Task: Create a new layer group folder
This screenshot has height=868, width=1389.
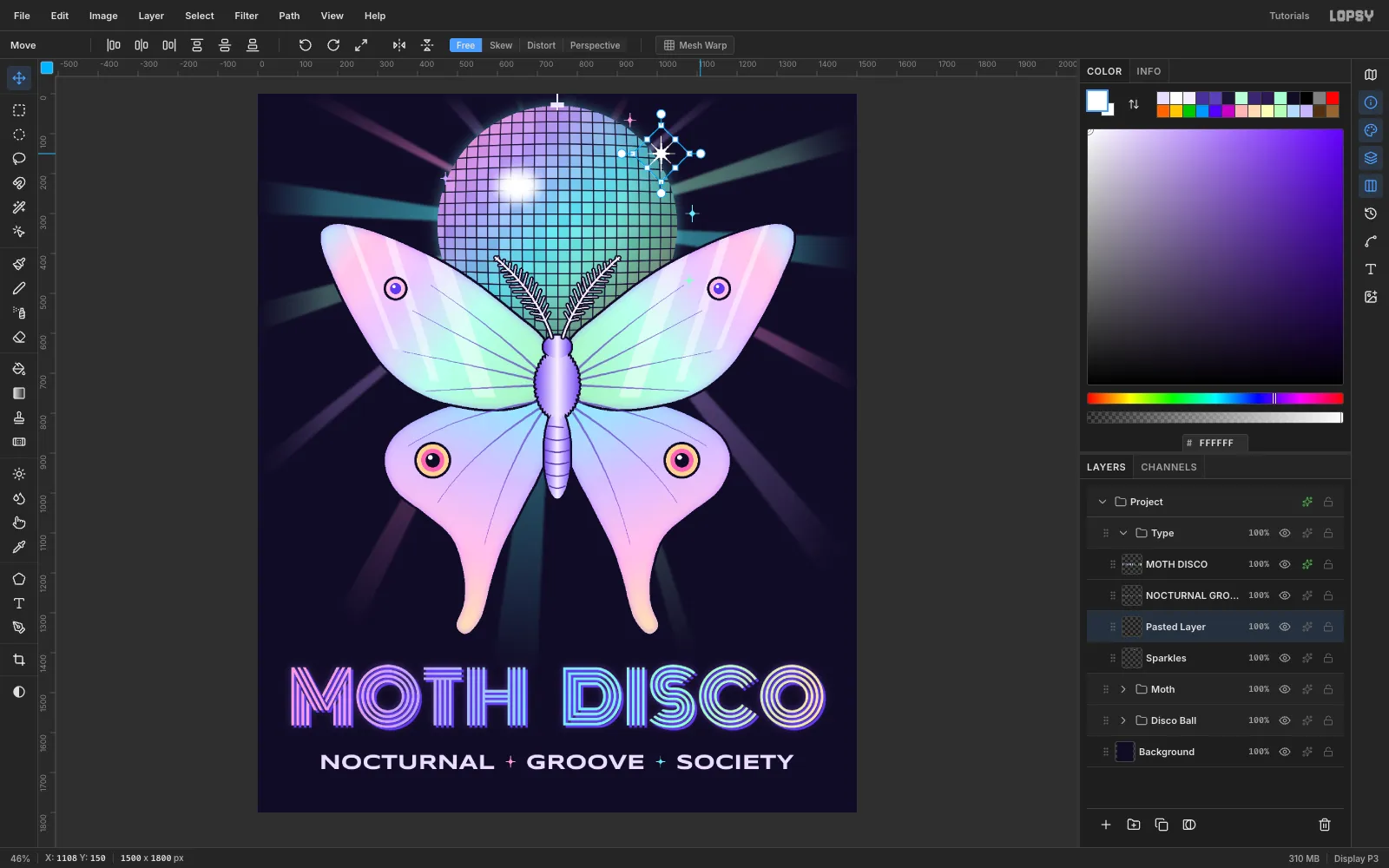Action: [1134, 825]
